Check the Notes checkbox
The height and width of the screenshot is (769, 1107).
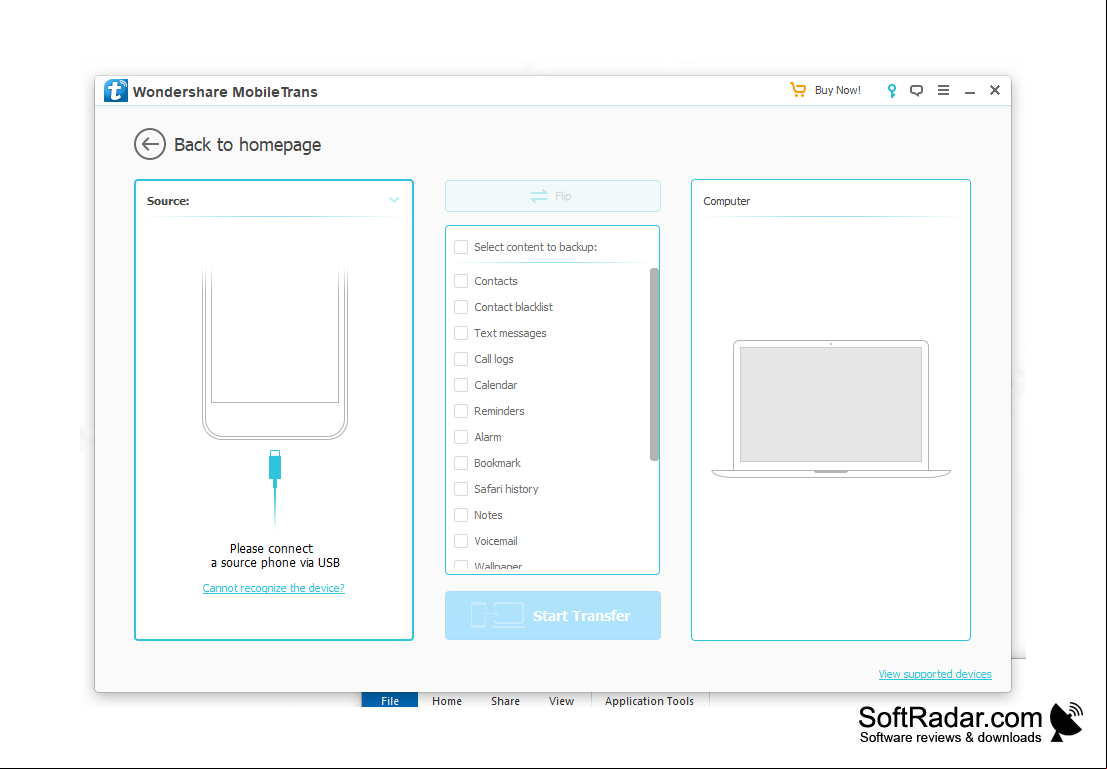pyautogui.click(x=461, y=515)
